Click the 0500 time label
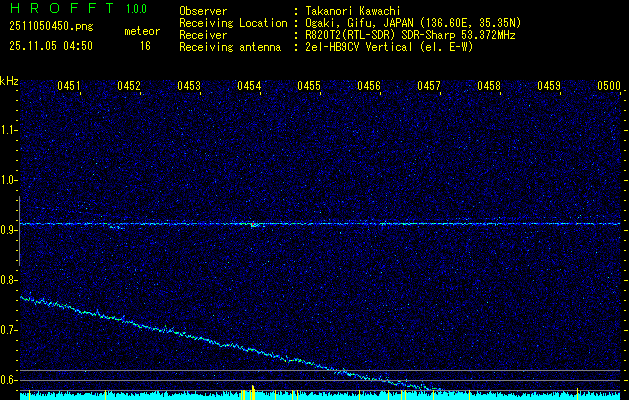 coord(609,87)
